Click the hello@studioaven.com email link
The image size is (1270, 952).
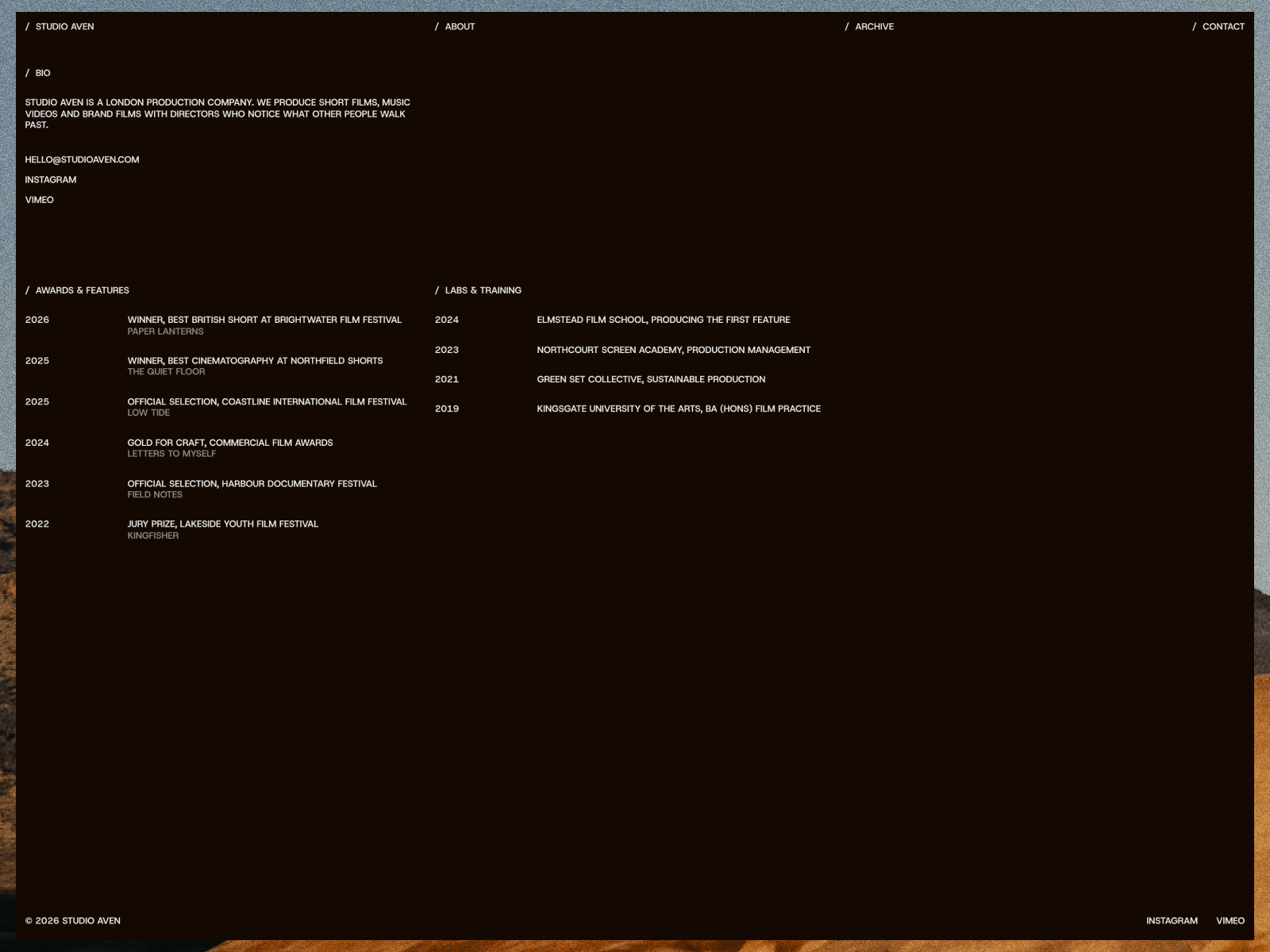(82, 159)
